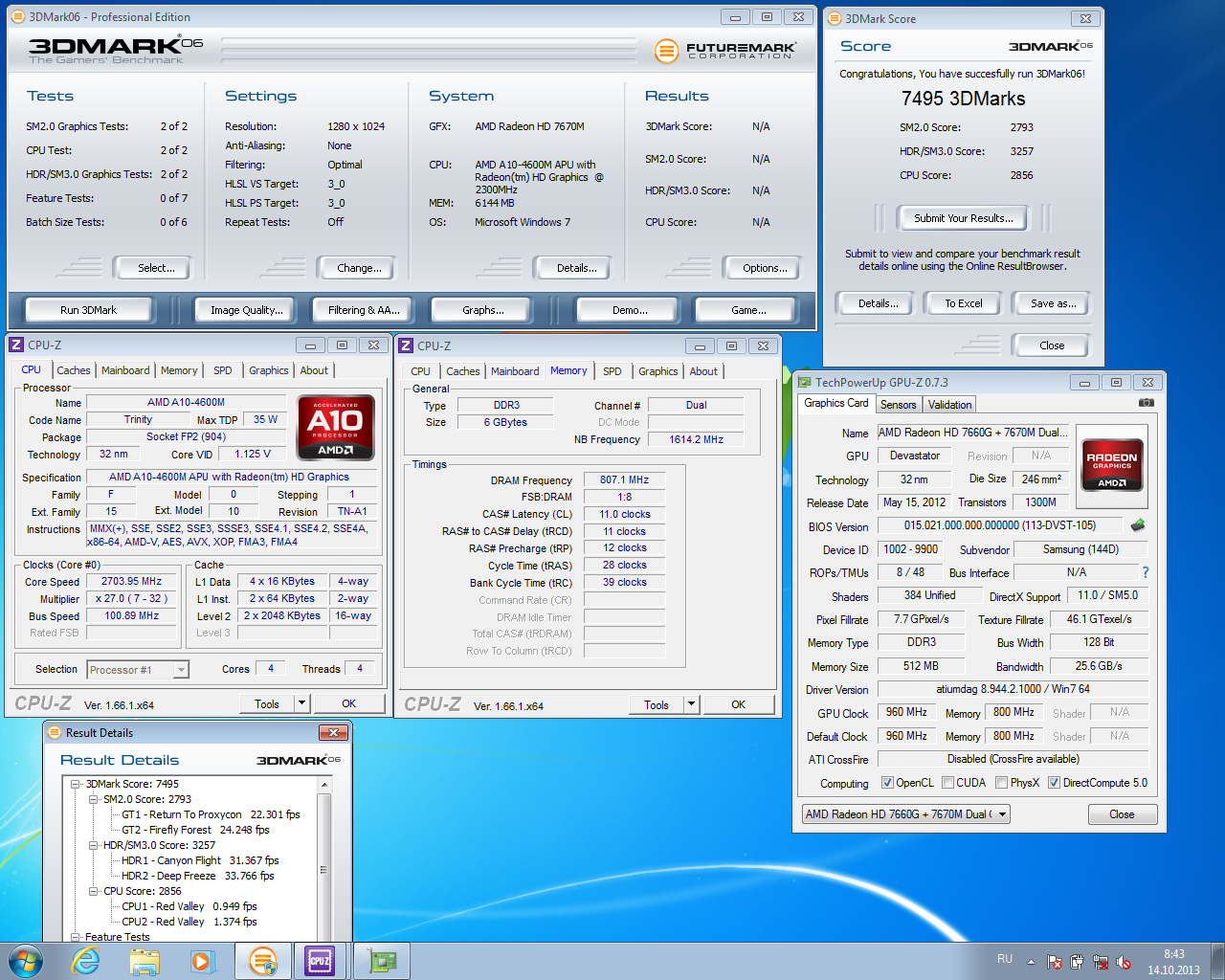The image size is (1225, 980).
Task: Open the Windows Start orb
Action: pos(26,961)
